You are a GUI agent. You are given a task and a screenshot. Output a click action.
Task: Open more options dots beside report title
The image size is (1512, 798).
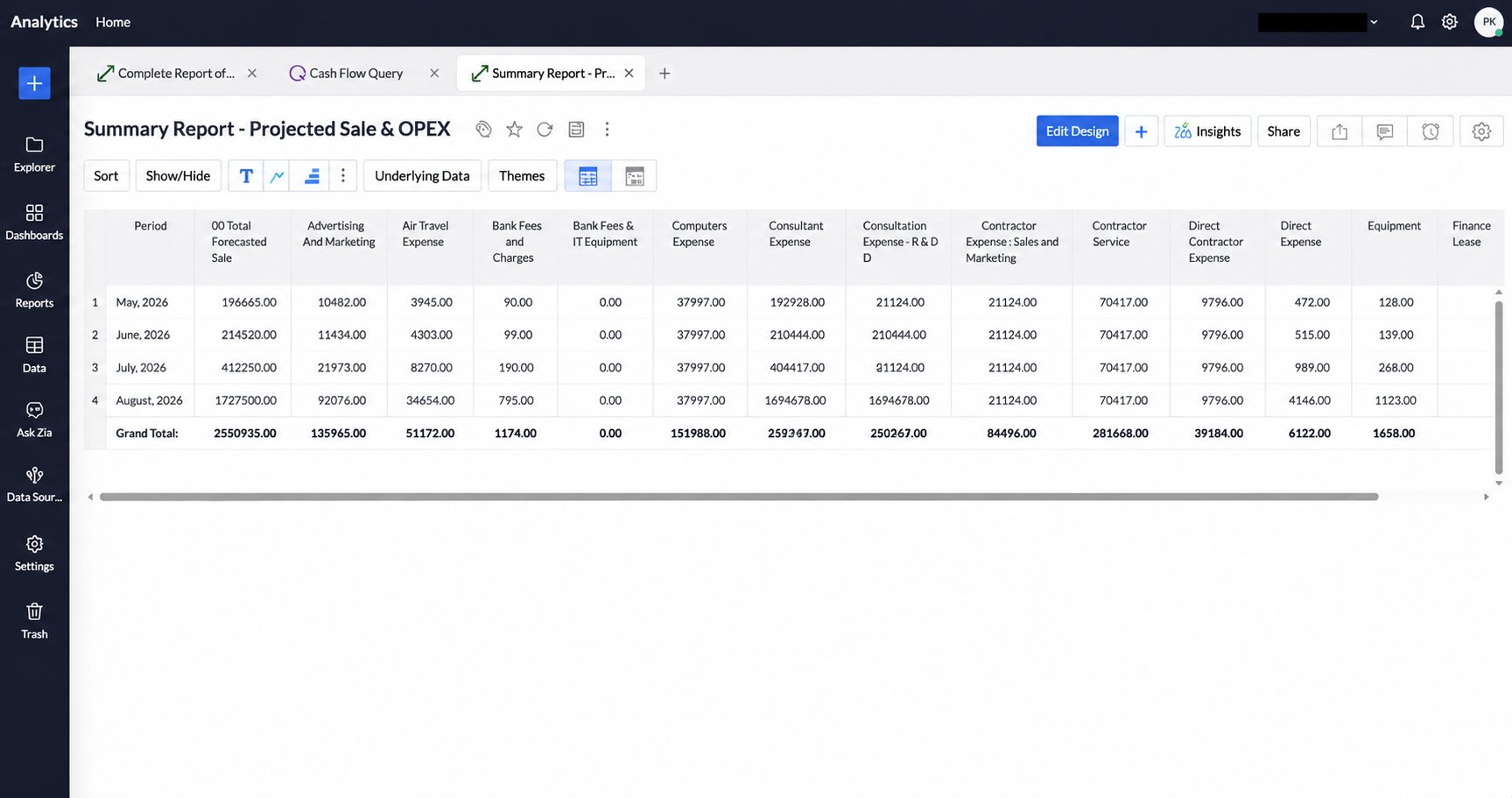coord(607,130)
